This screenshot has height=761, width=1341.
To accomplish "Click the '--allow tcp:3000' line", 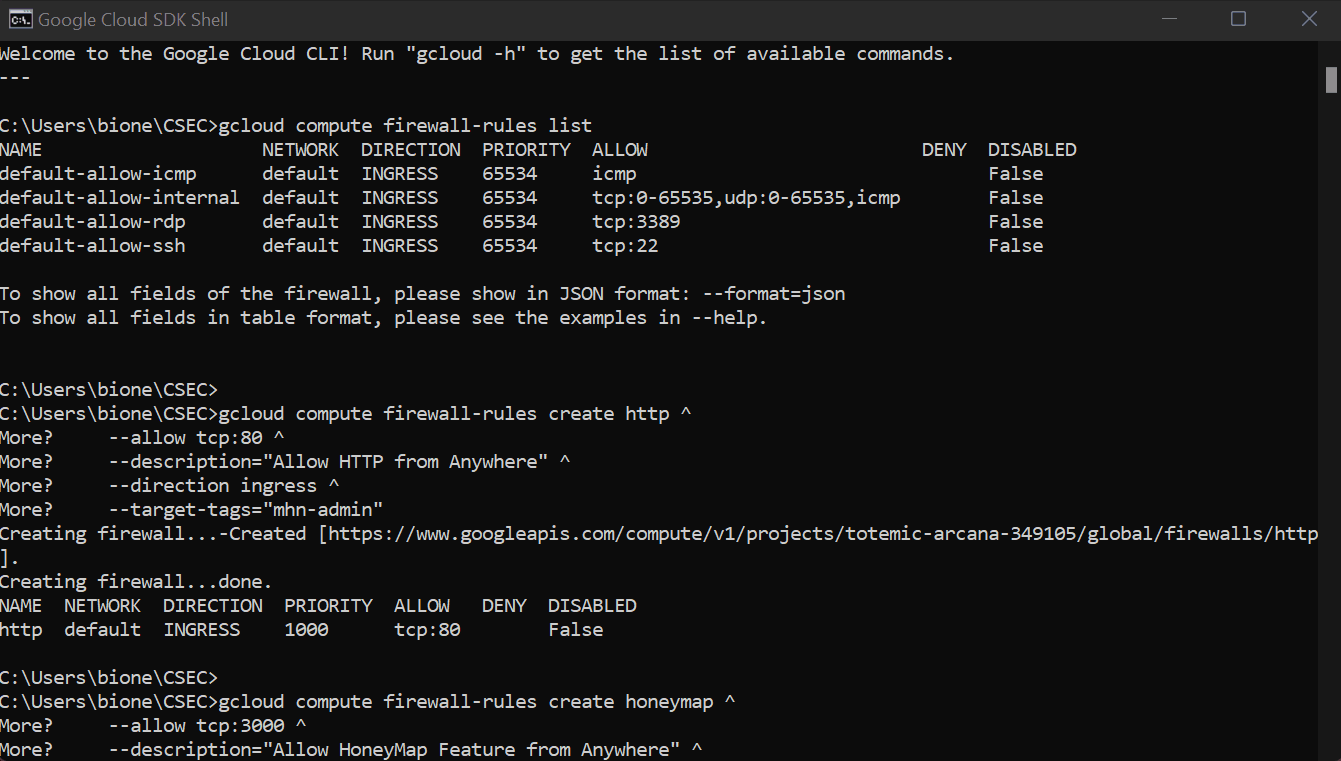I will pos(207,726).
